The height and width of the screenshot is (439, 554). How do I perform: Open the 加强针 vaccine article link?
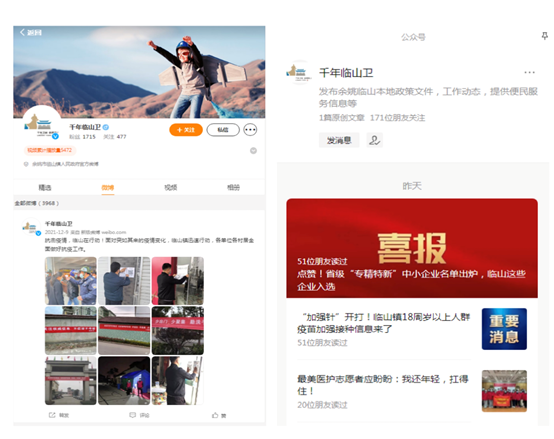click(384, 323)
